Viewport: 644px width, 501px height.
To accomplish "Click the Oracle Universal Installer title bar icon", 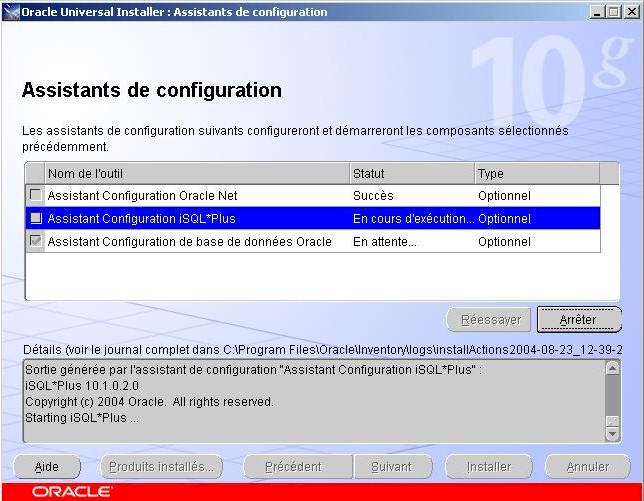I will coord(11,12).
